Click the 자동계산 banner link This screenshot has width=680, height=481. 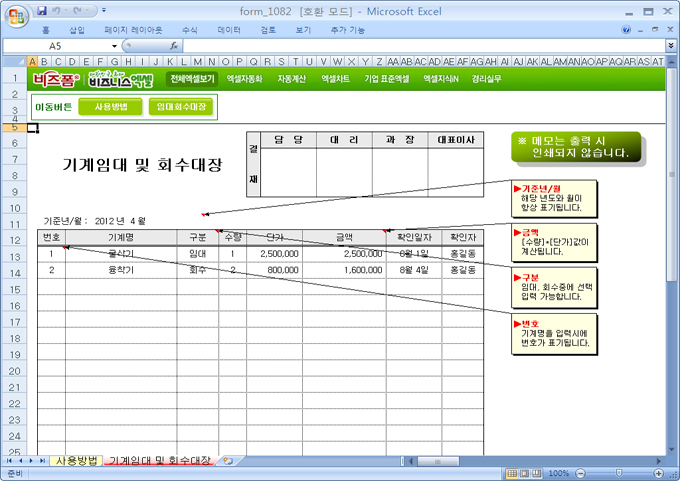coord(291,79)
